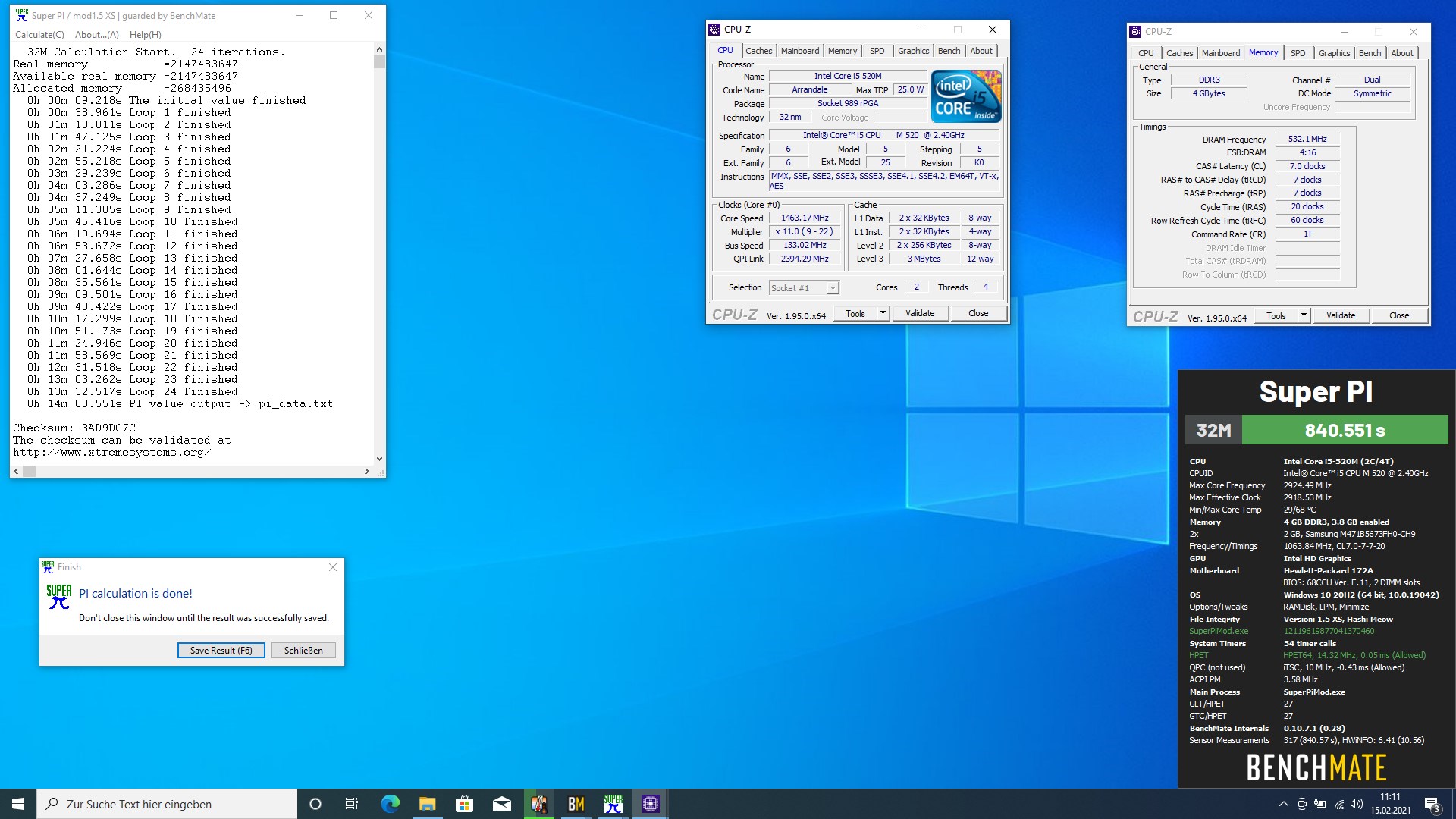Open the Help(H) menu in Super PI

pos(145,35)
